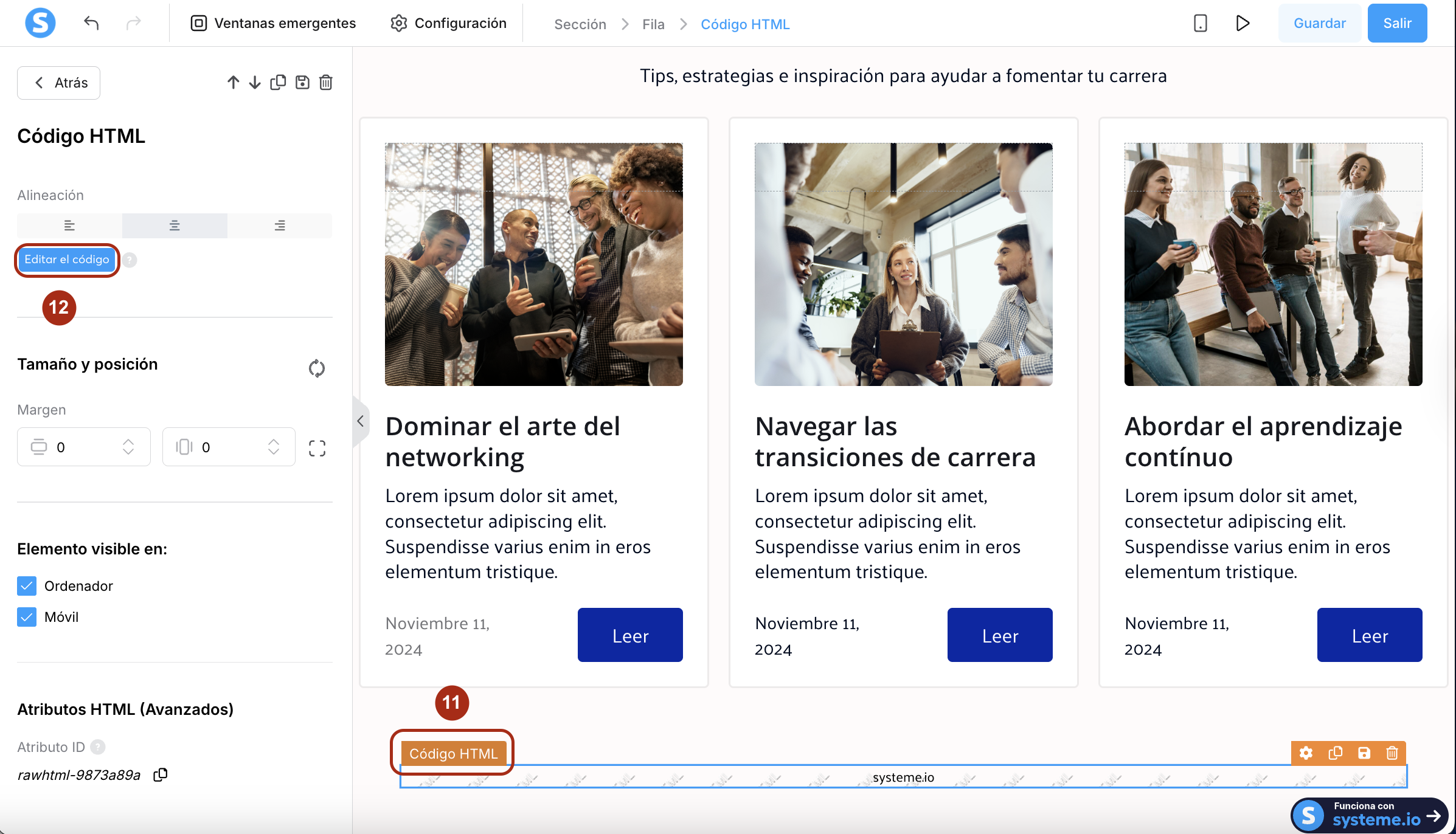This screenshot has width=1456, height=834.
Task: Expand margin individual sides icon
Action: coord(317,448)
